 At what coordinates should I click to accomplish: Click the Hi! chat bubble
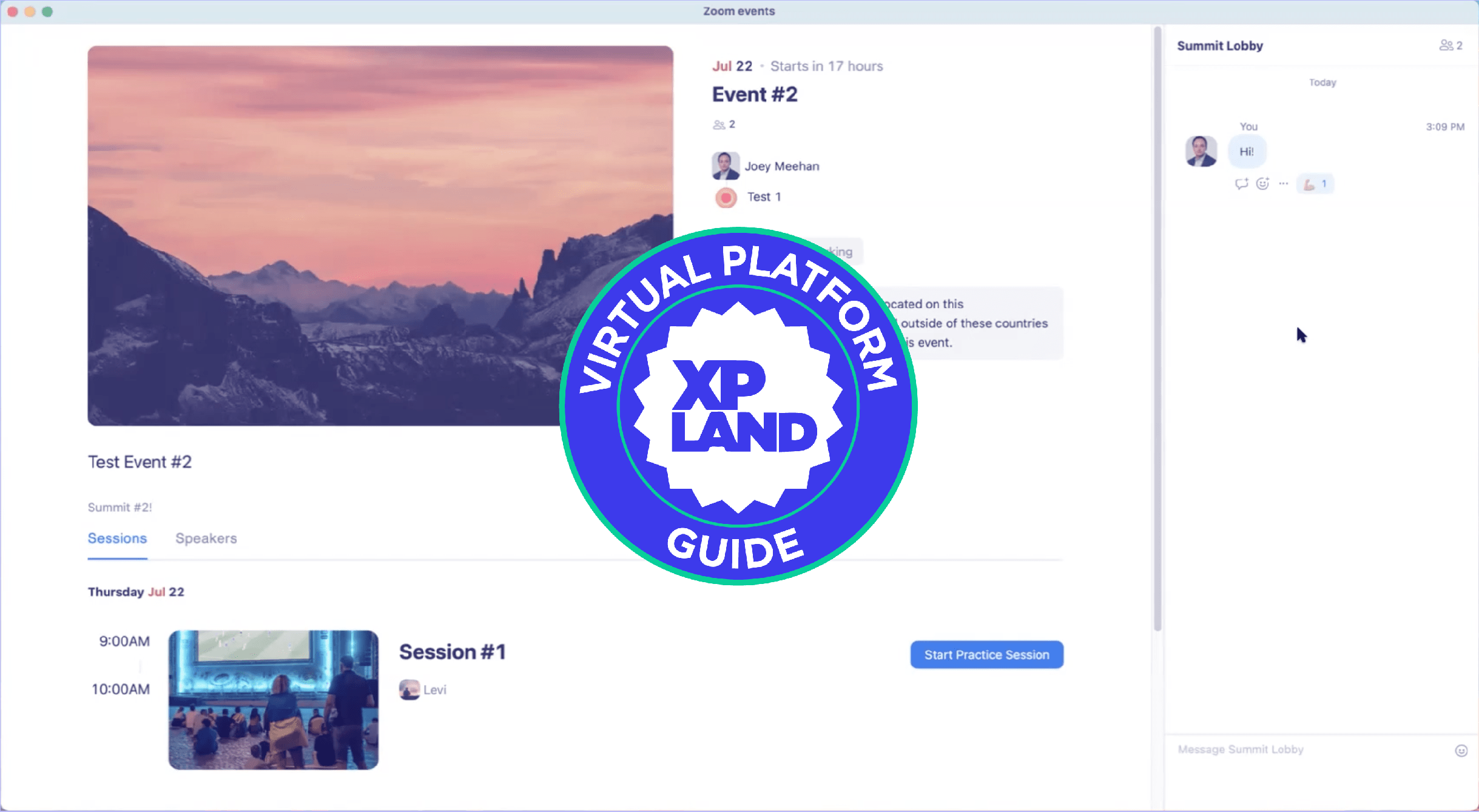[x=1247, y=152]
